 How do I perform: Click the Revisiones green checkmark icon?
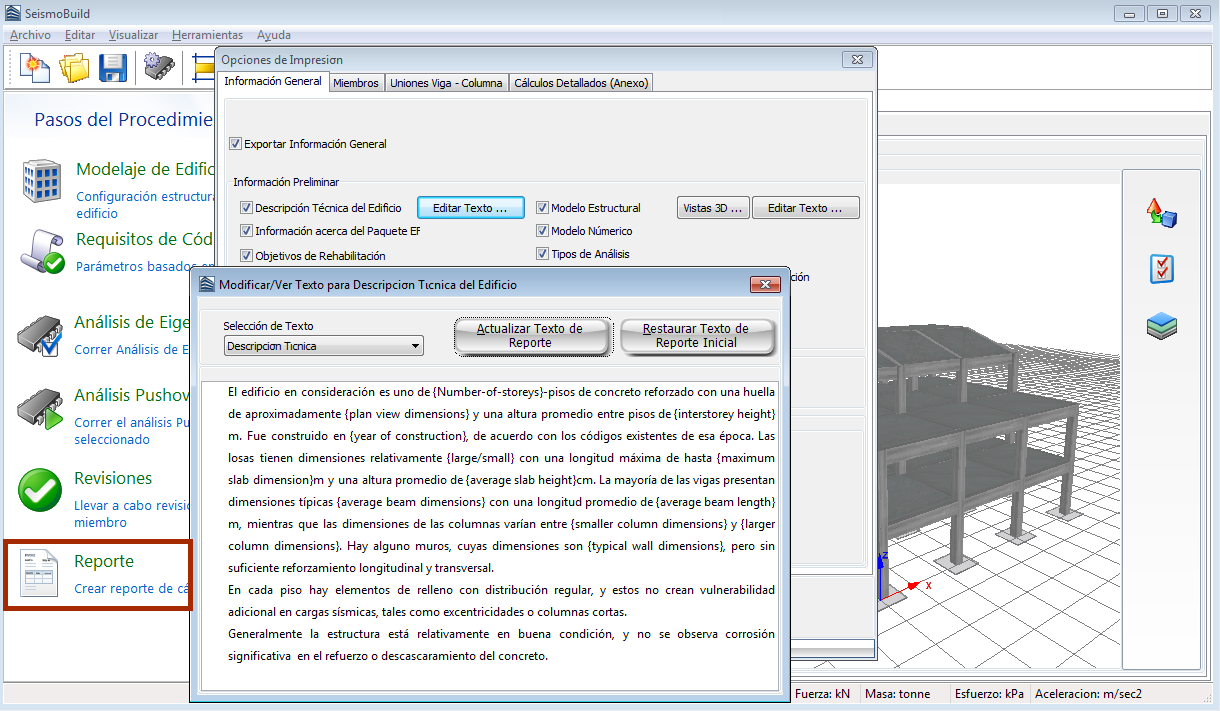coord(41,490)
